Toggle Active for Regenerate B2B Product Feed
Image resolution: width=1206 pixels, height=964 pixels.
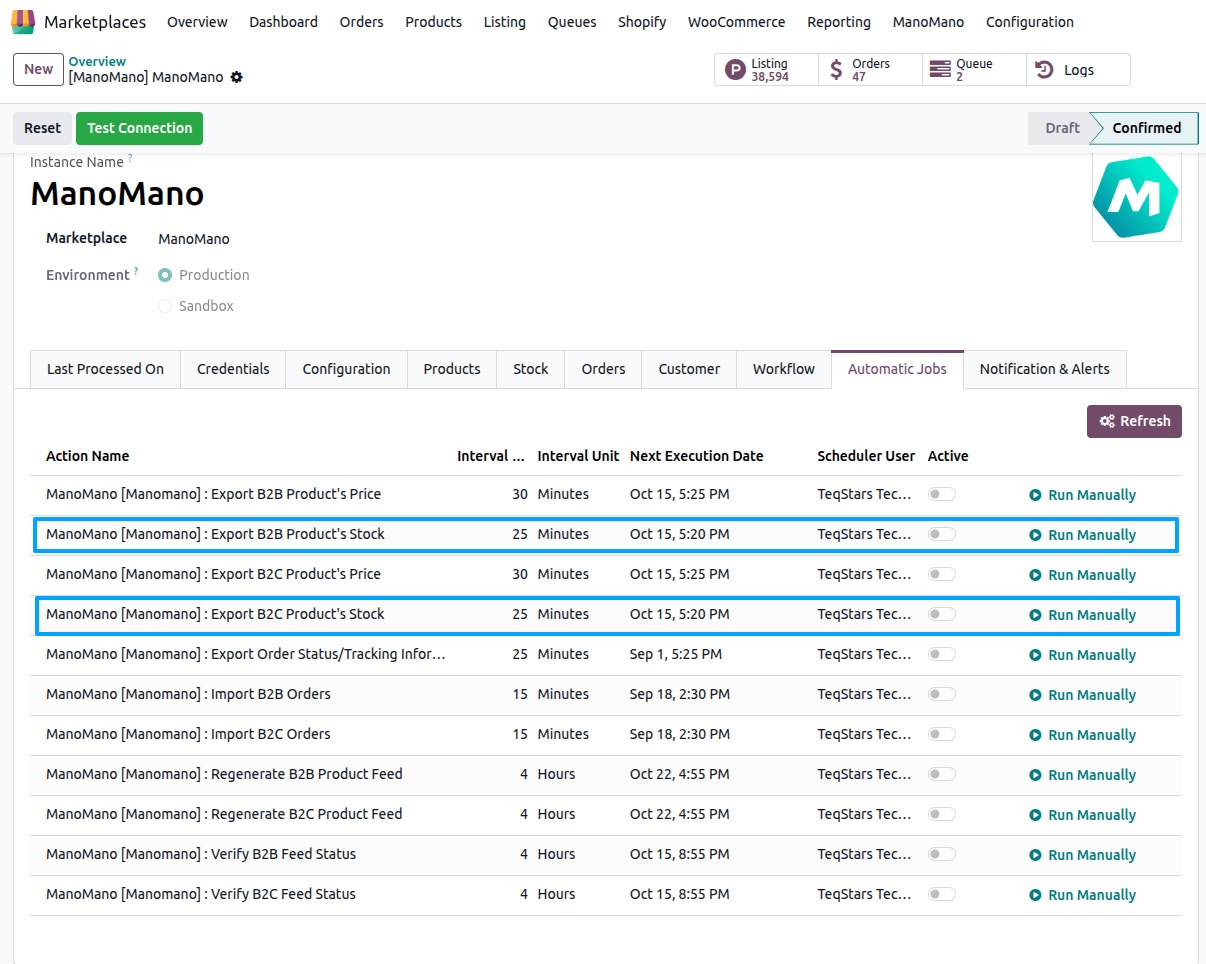pos(942,774)
